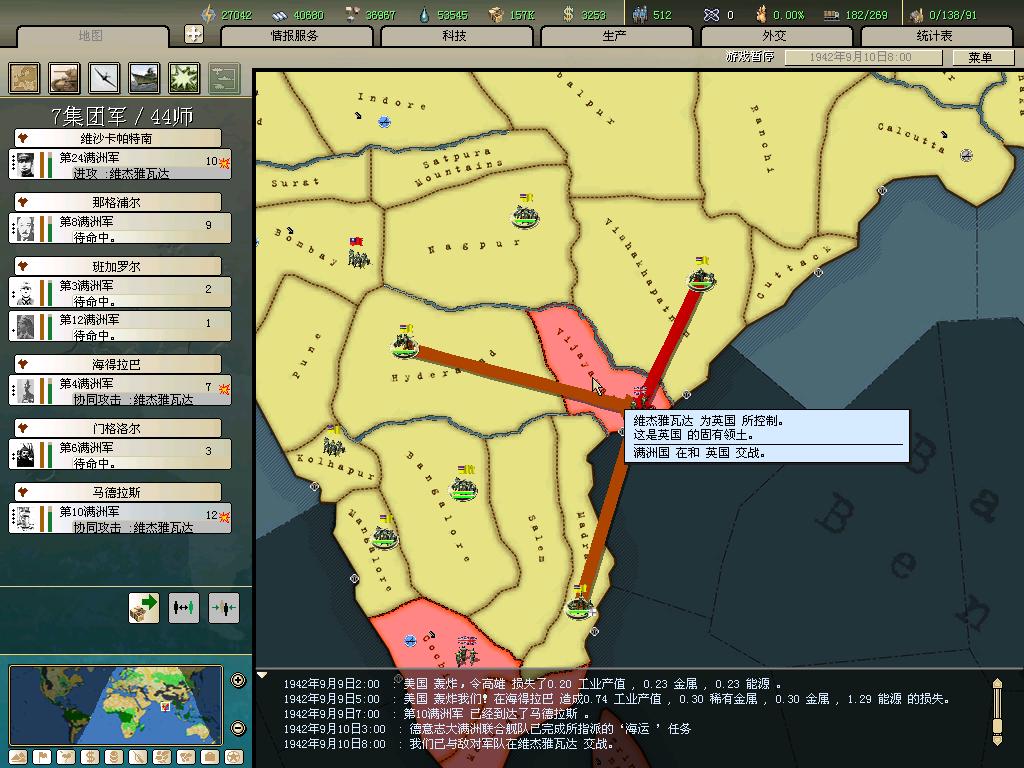Click the supply convoy crate button

[x=144, y=607]
